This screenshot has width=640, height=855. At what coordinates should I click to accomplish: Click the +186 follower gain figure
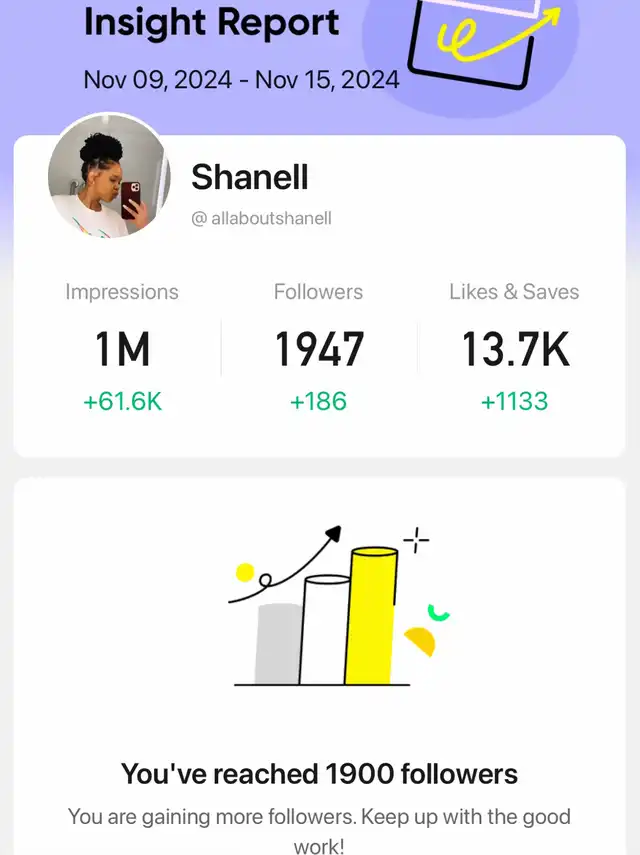[x=318, y=402]
